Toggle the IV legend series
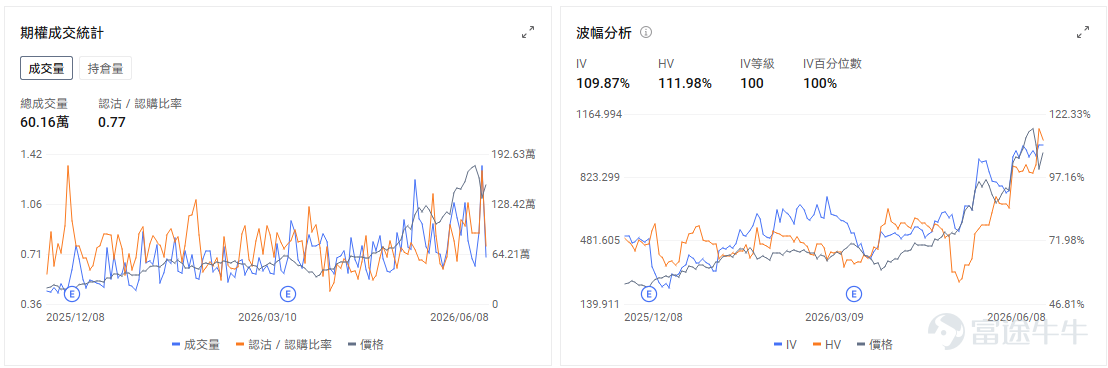Image resolution: width=1108 pixels, height=368 pixels. [x=786, y=345]
